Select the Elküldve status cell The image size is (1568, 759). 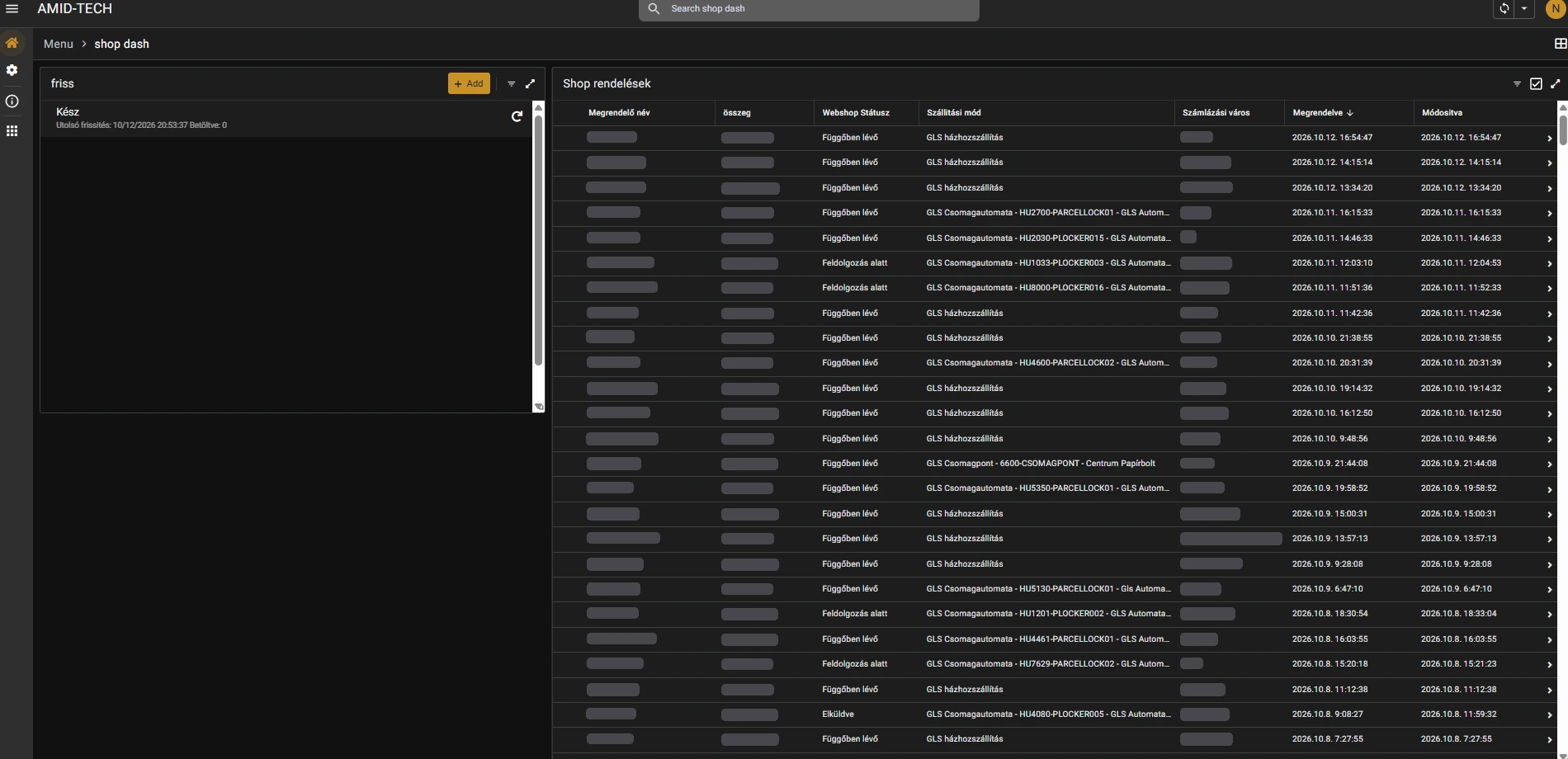pyautogui.click(x=838, y=714)
